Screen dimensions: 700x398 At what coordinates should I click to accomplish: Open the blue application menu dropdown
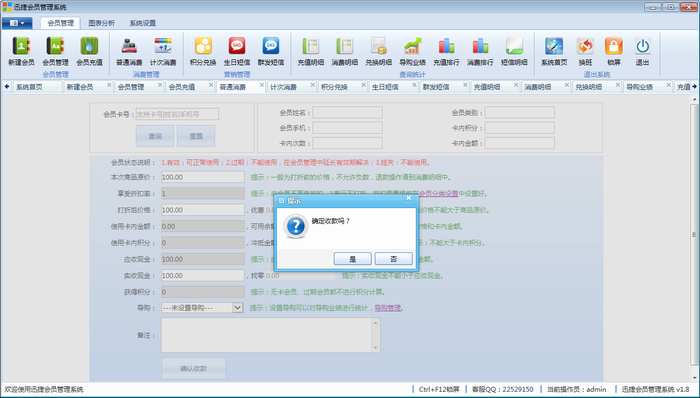(x=17, y=23)
